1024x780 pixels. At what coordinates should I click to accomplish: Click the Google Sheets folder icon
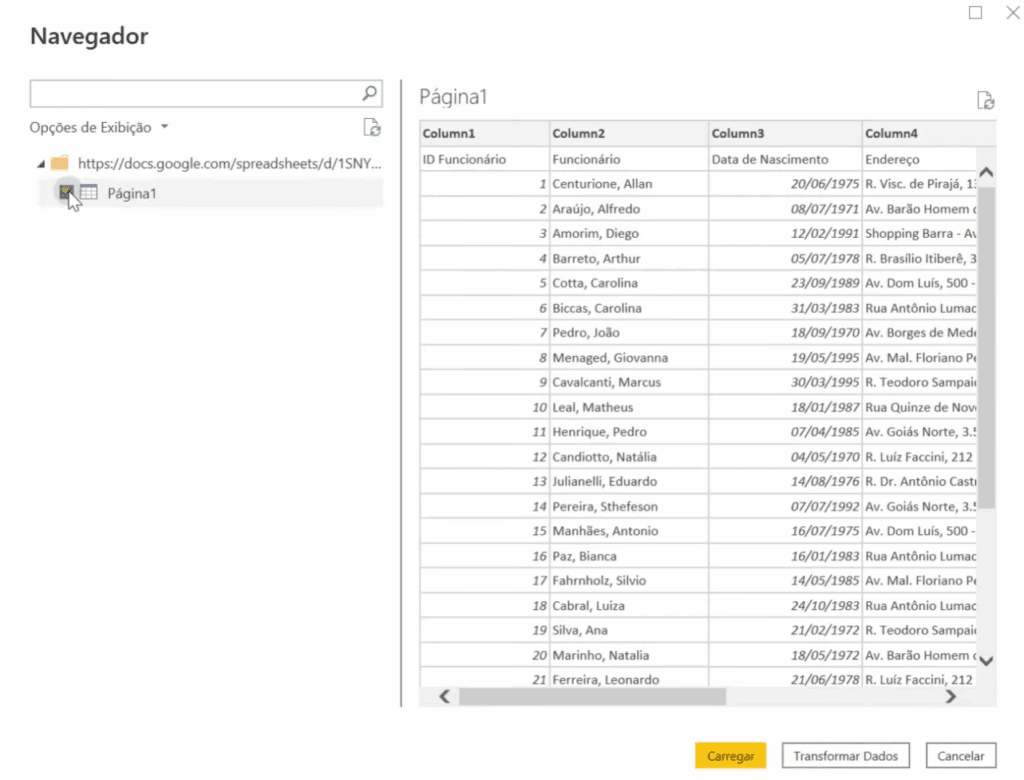point(59,163)
